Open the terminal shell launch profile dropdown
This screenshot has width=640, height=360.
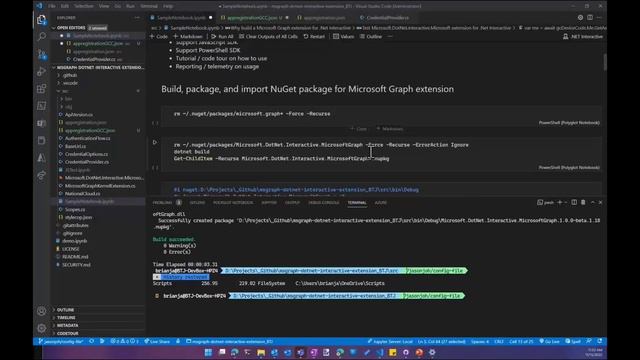tap(566, 202)
